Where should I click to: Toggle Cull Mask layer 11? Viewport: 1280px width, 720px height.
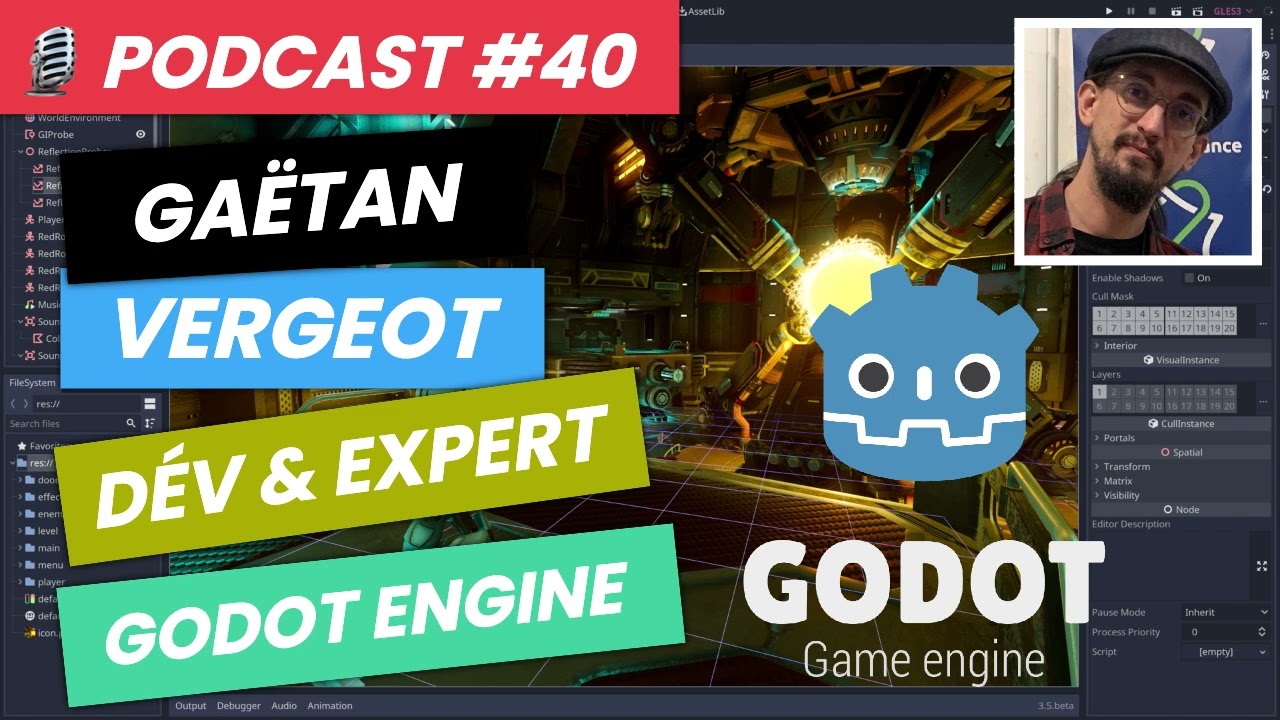pyautogui.click(x=1172, y=314)
